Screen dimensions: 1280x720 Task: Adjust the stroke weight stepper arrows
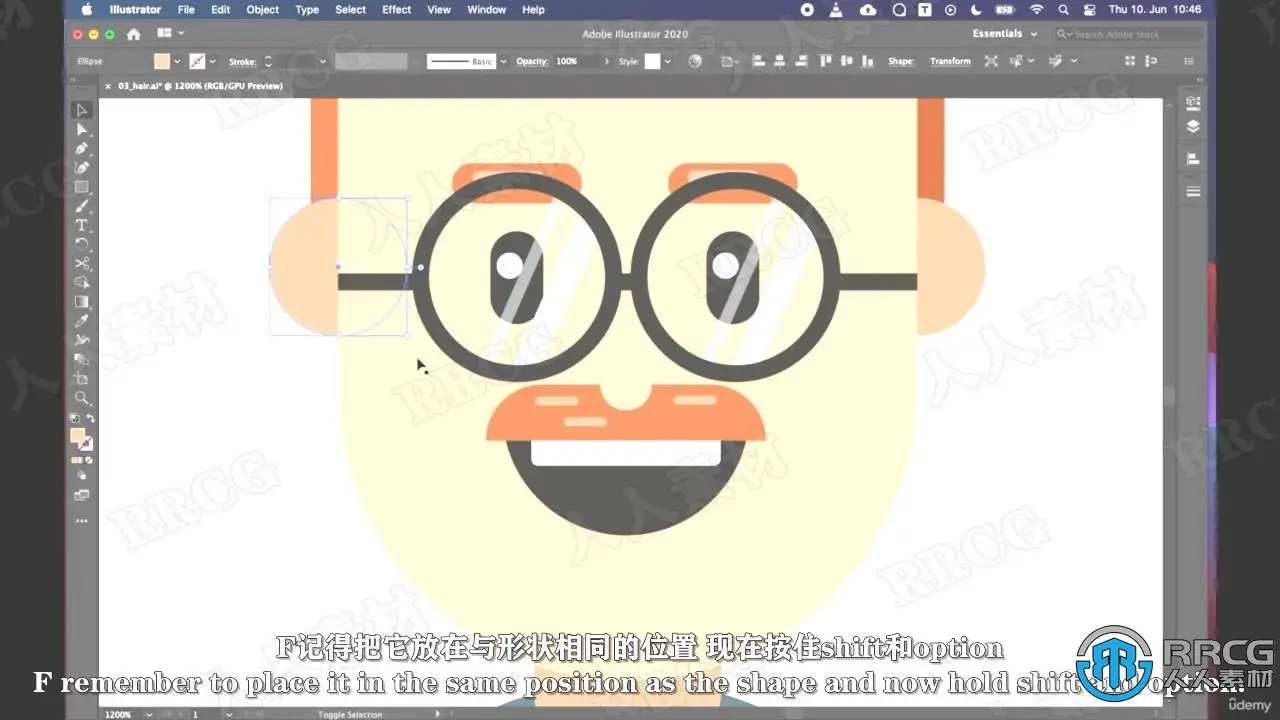(x=267, y=62)
